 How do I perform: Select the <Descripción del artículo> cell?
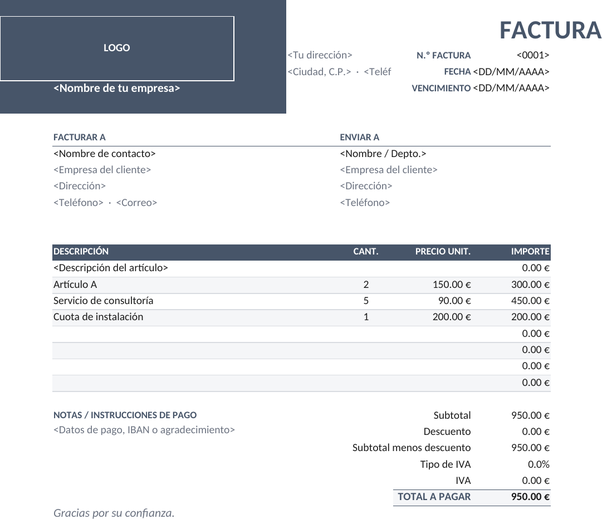point(111,268)
